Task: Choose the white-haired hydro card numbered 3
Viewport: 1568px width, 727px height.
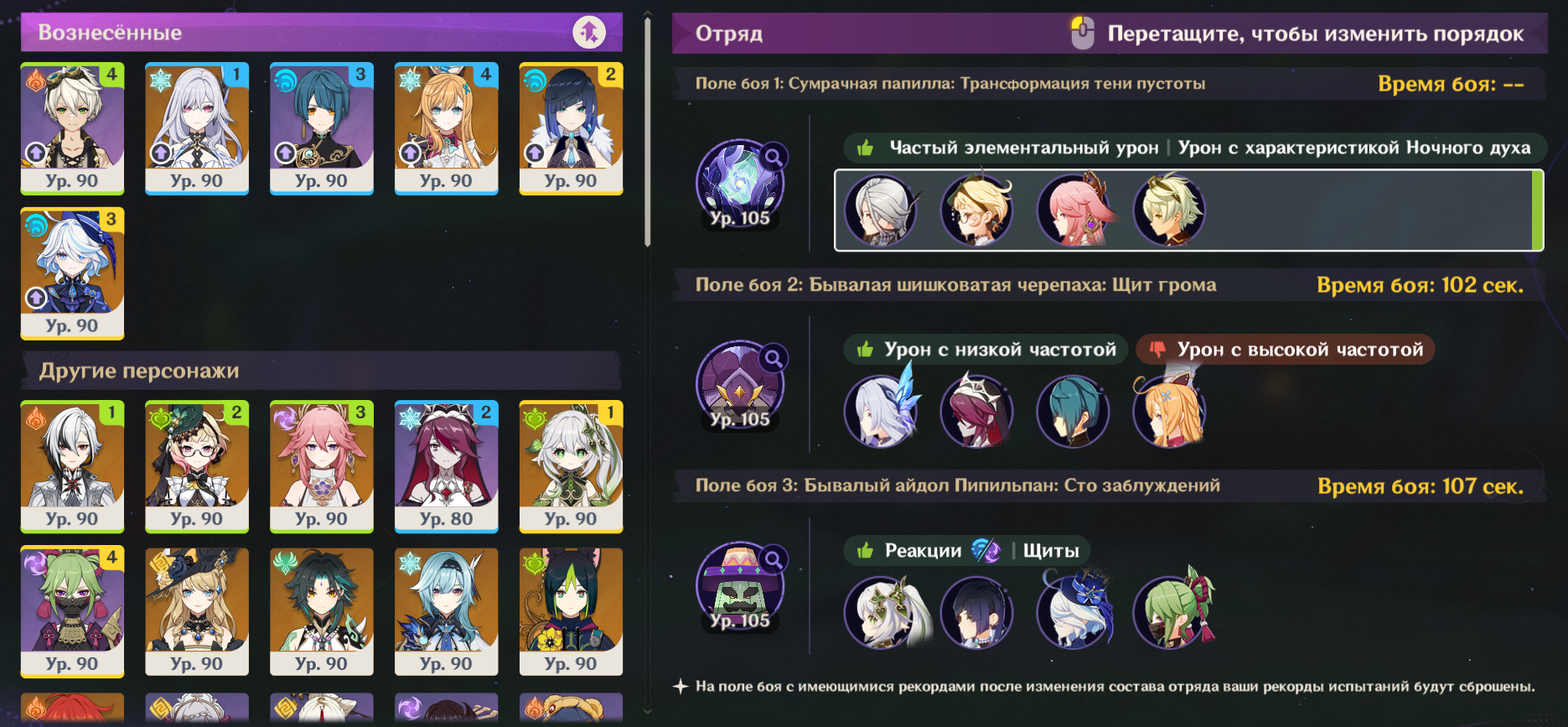Action: pyautogui.click(x=72, y=273)
